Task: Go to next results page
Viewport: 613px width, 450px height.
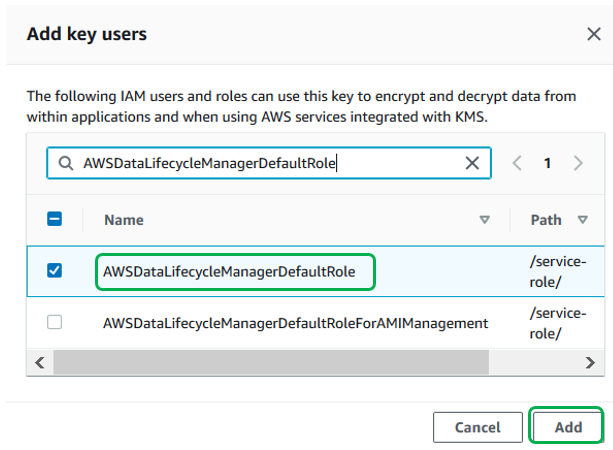Action: click(578, 163)
